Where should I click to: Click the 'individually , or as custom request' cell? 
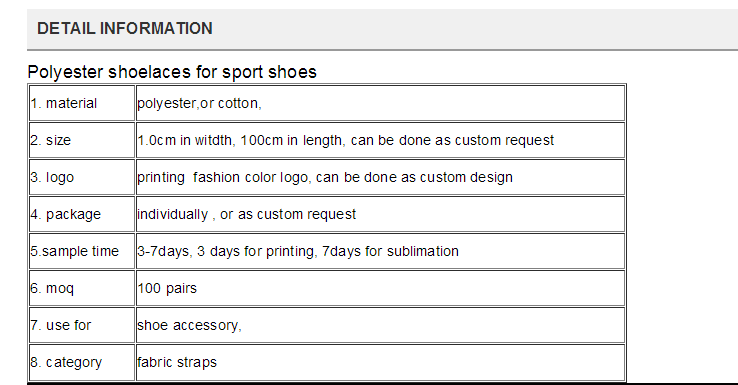pyautogui.click(x=380, y=214)
